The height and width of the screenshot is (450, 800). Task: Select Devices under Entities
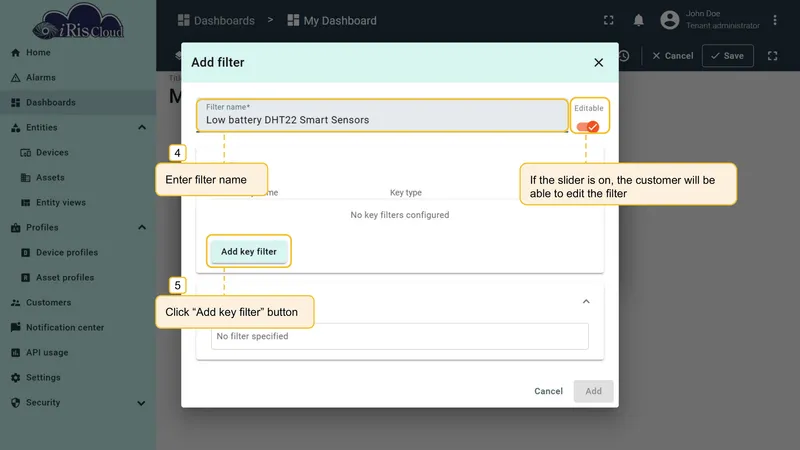[78, 153]
